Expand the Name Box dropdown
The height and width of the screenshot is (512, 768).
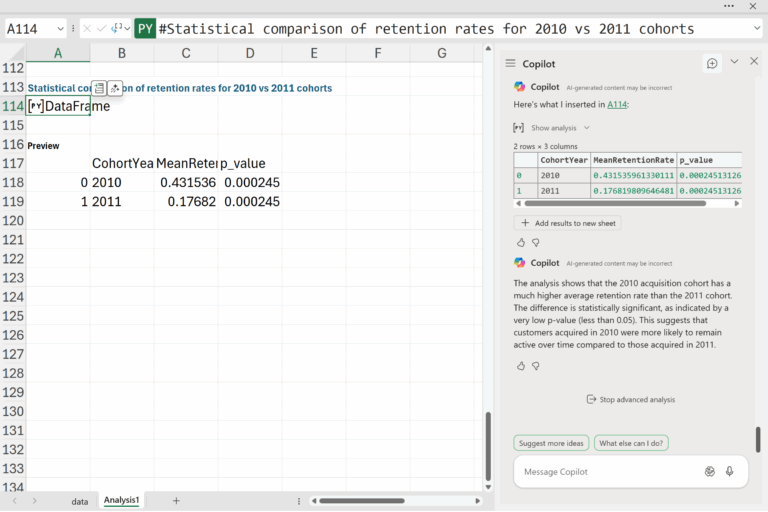pos(61,29)
